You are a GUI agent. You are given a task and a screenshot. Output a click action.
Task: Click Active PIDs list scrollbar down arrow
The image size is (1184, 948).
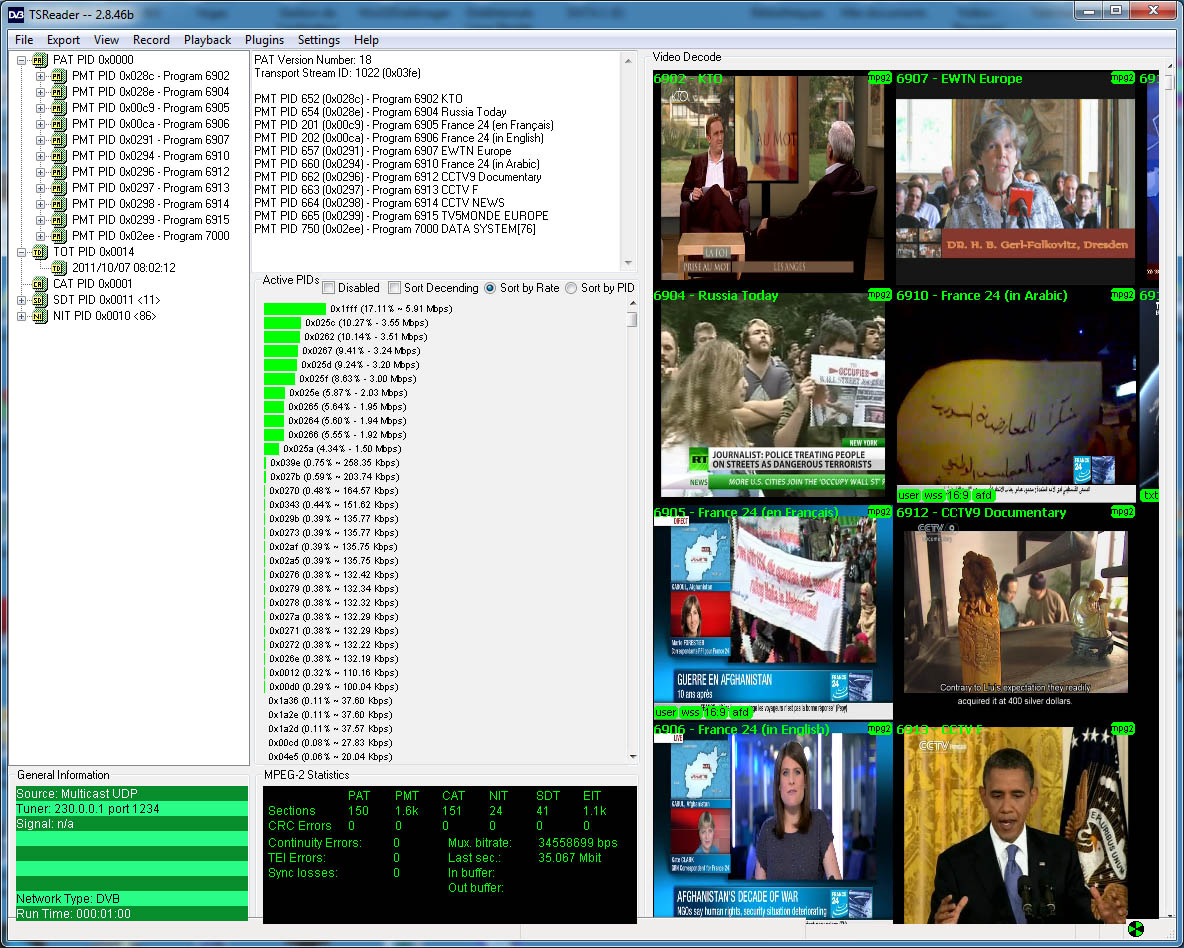pyautogui.click(x=632, y=756)
